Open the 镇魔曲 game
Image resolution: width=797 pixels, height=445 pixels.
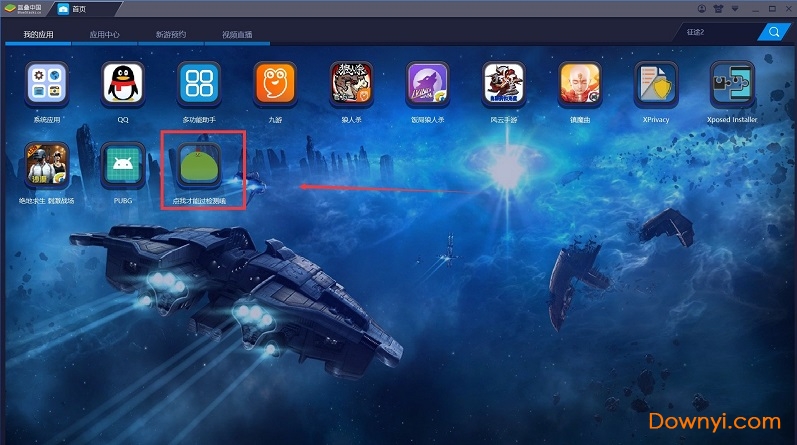579,85
